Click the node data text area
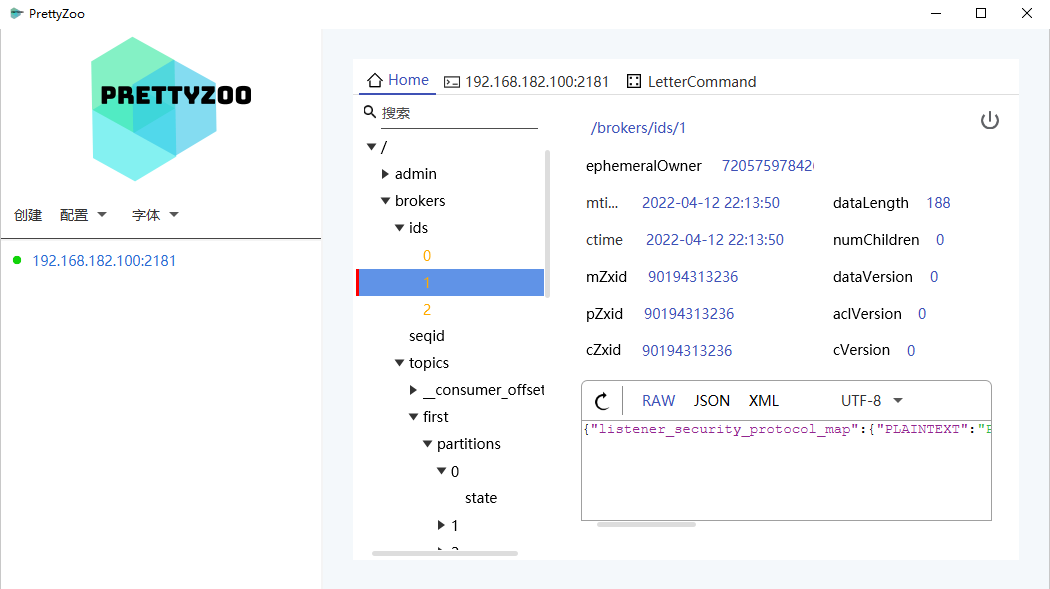 tap(786, 470)
